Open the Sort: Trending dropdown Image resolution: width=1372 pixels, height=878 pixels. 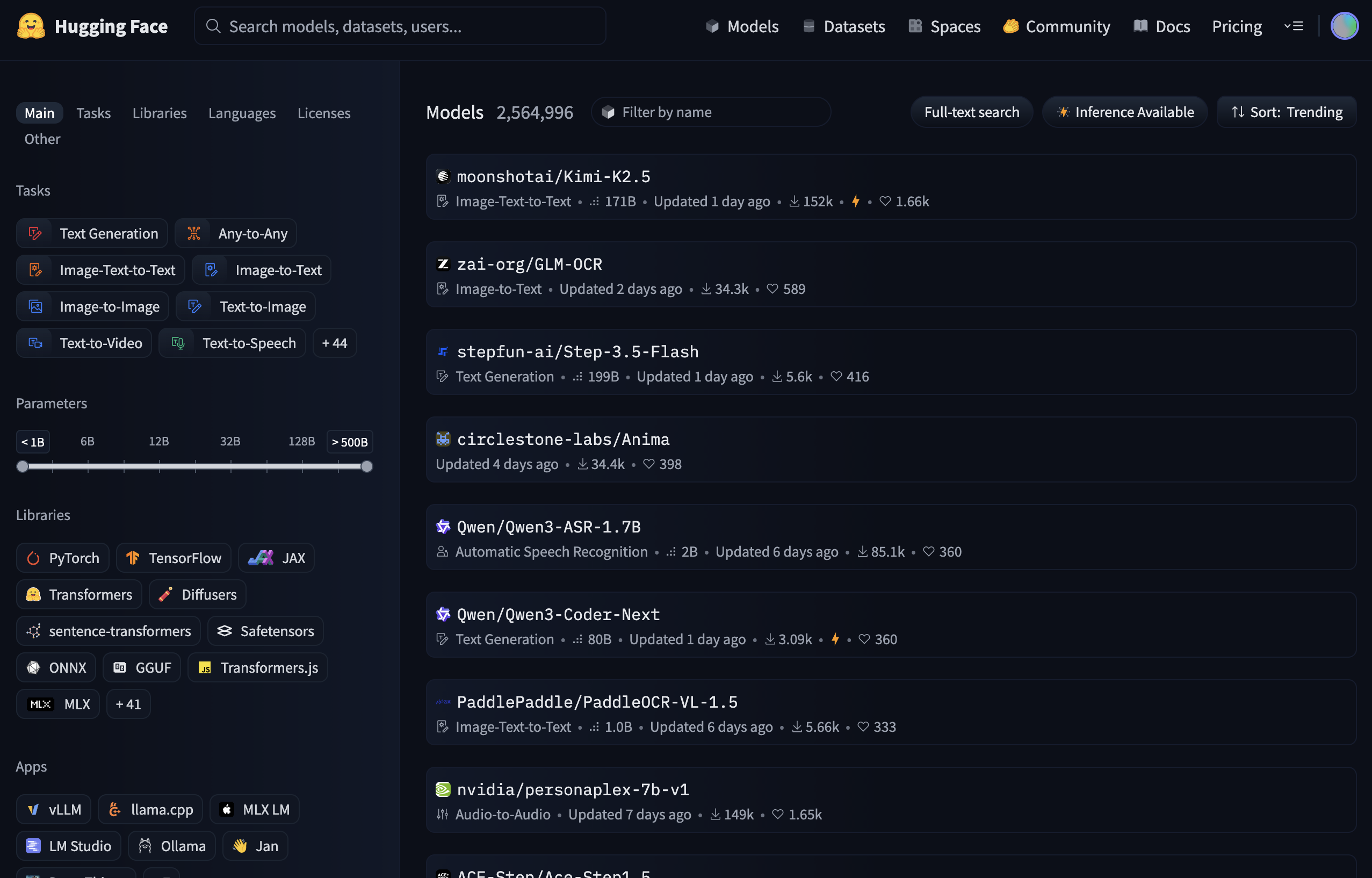pos(1286,112)
